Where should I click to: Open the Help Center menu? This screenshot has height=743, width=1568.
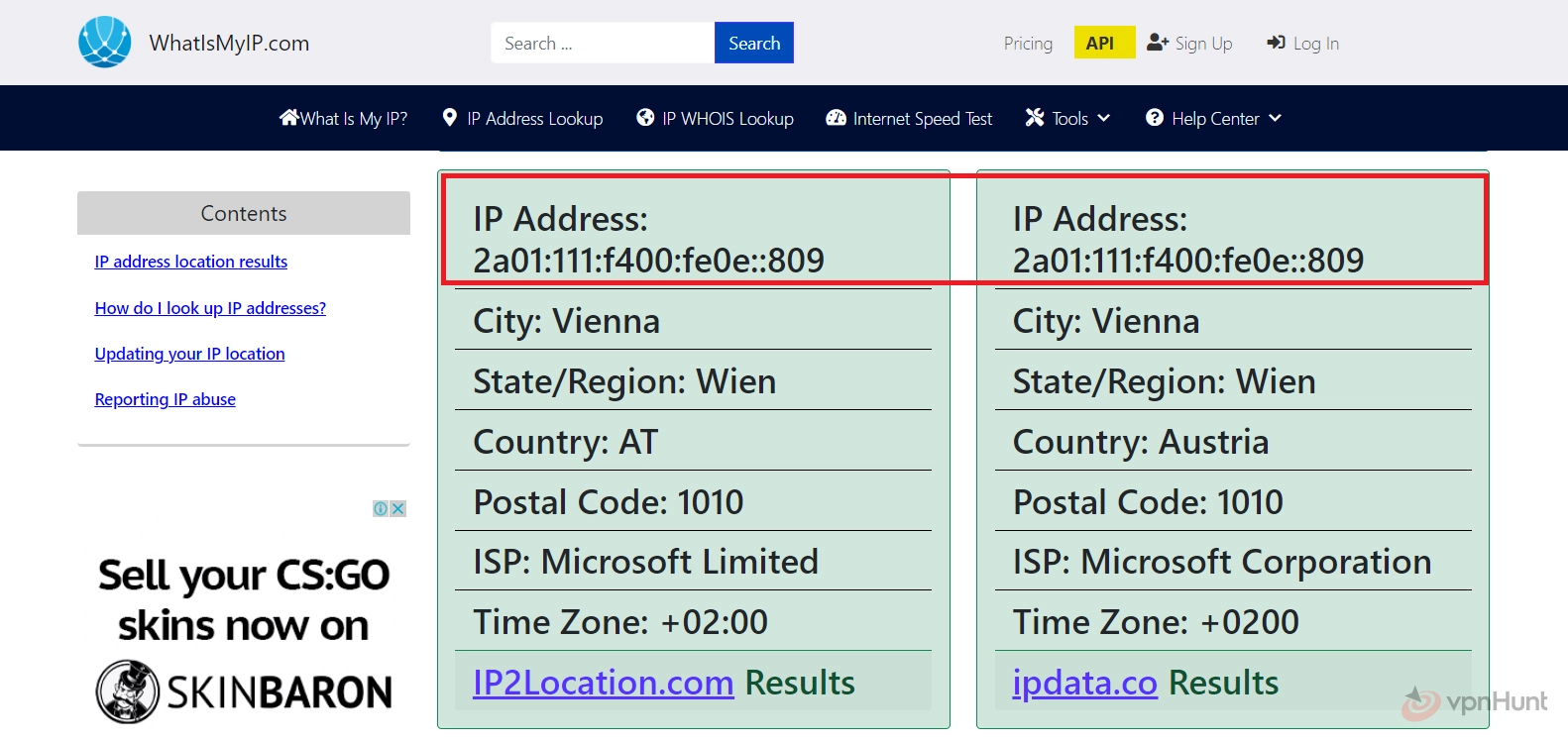pyautogui.click(x=1214, y=118)
